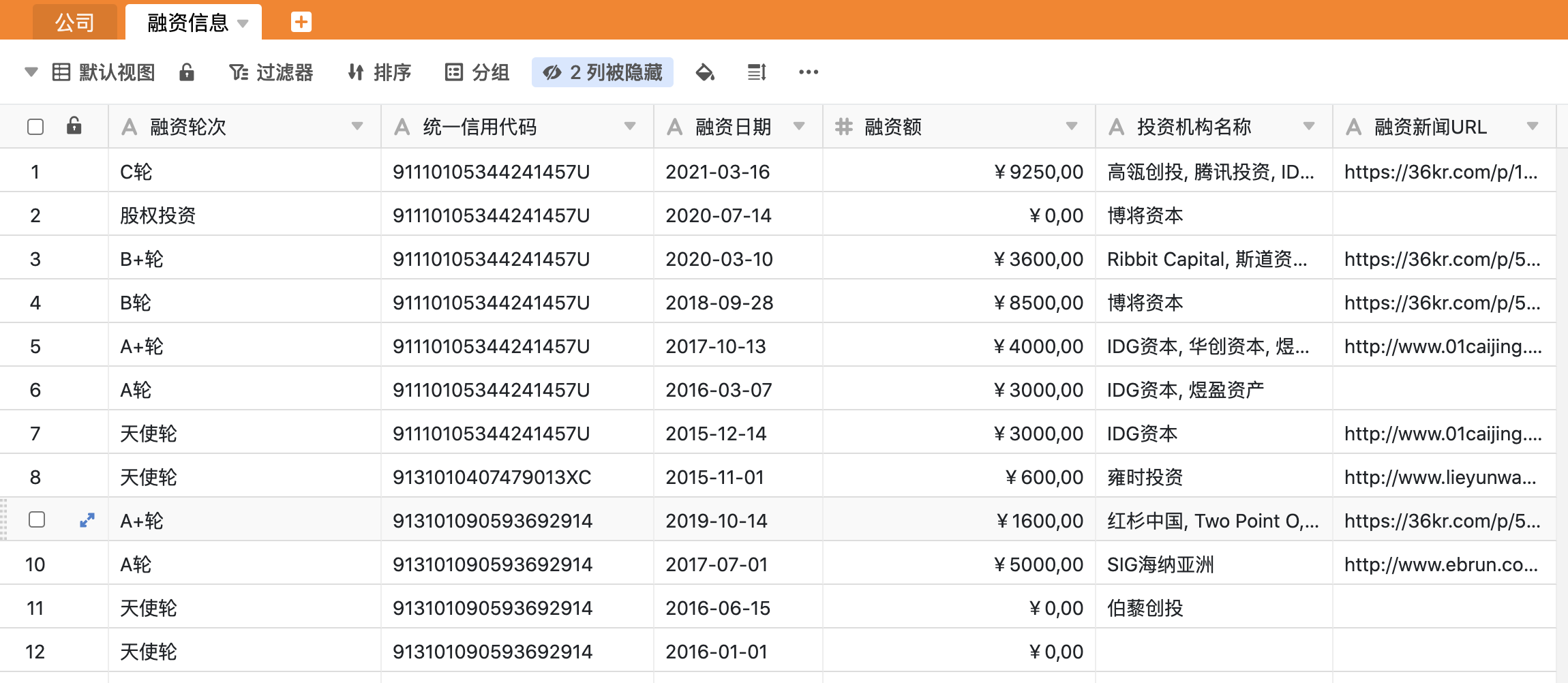Toggle the select-all checkbox in the header
Screen dimensions: 1568x683
point(35,126)
